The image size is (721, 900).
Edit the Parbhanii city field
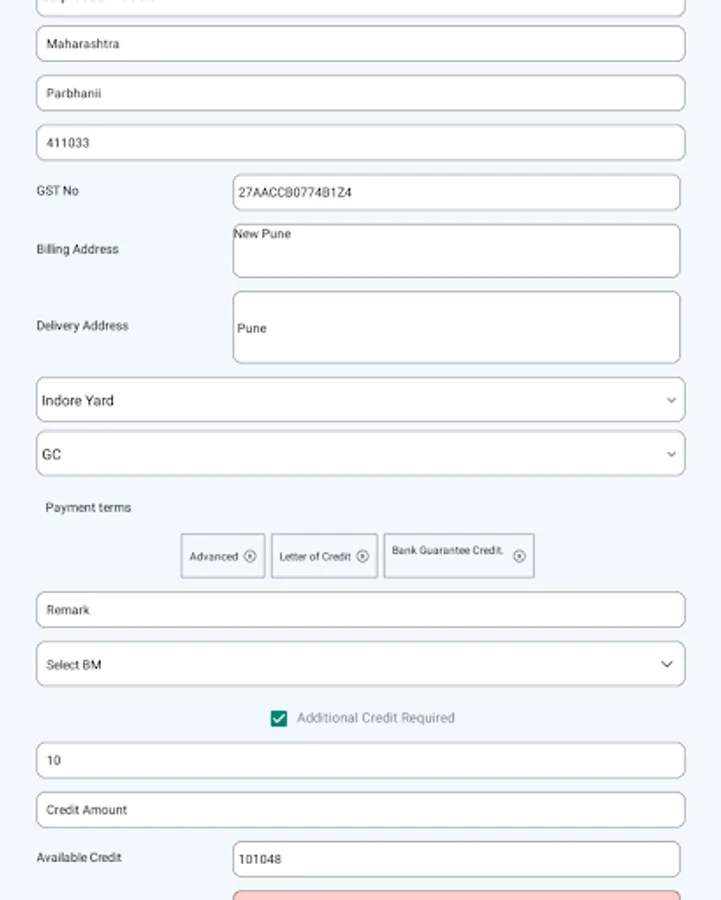pos(360,93)
